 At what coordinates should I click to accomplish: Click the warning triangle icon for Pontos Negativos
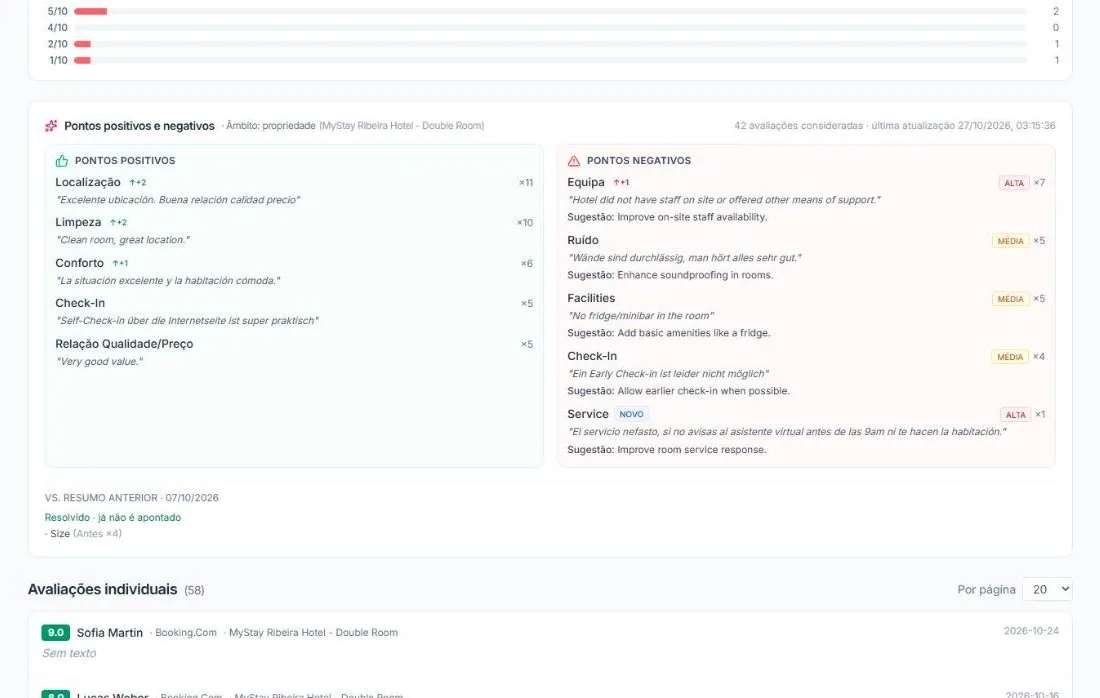point(574,161)
